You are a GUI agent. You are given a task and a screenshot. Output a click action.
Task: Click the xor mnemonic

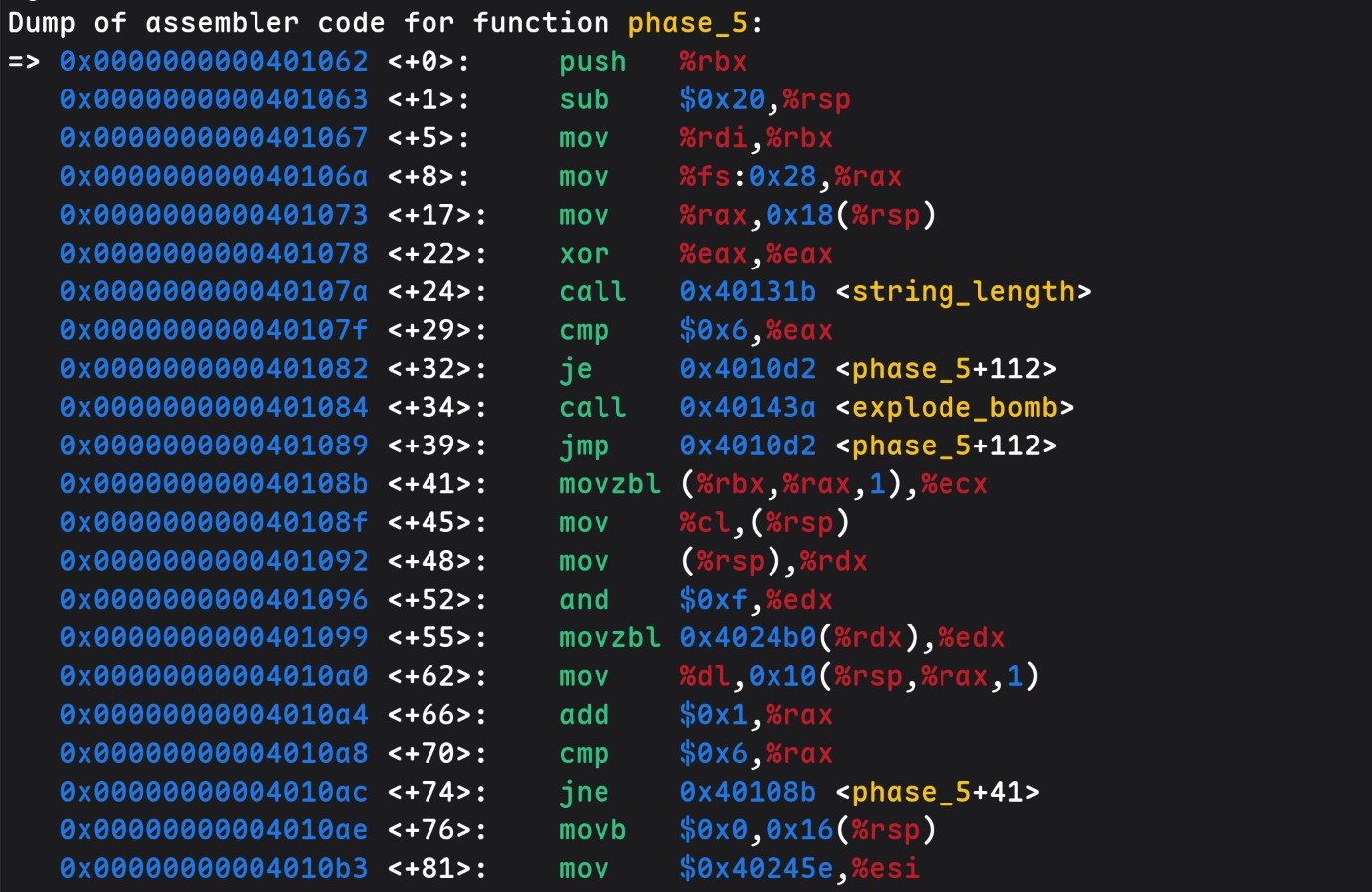tap(584, 254)
